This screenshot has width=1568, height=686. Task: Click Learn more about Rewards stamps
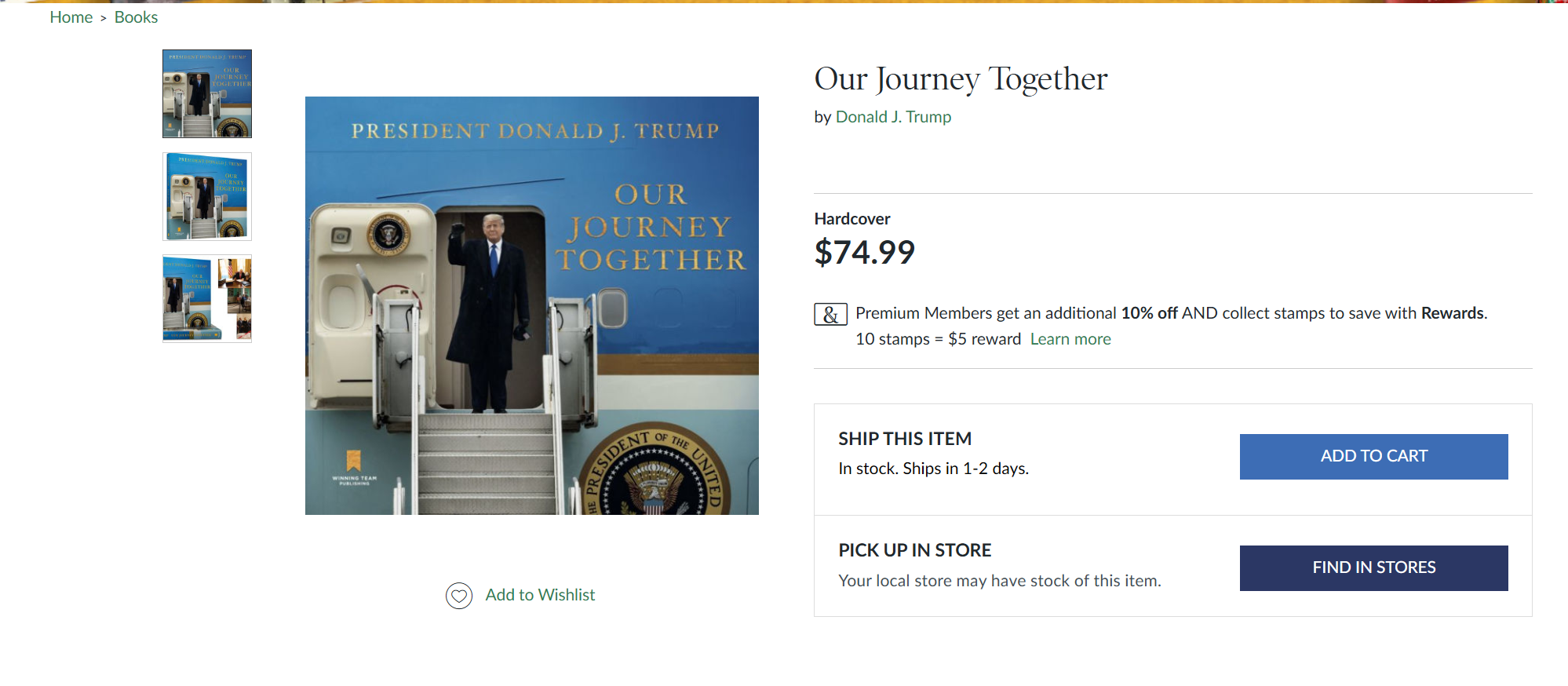pyautogui.click(x=1070, y=339)
